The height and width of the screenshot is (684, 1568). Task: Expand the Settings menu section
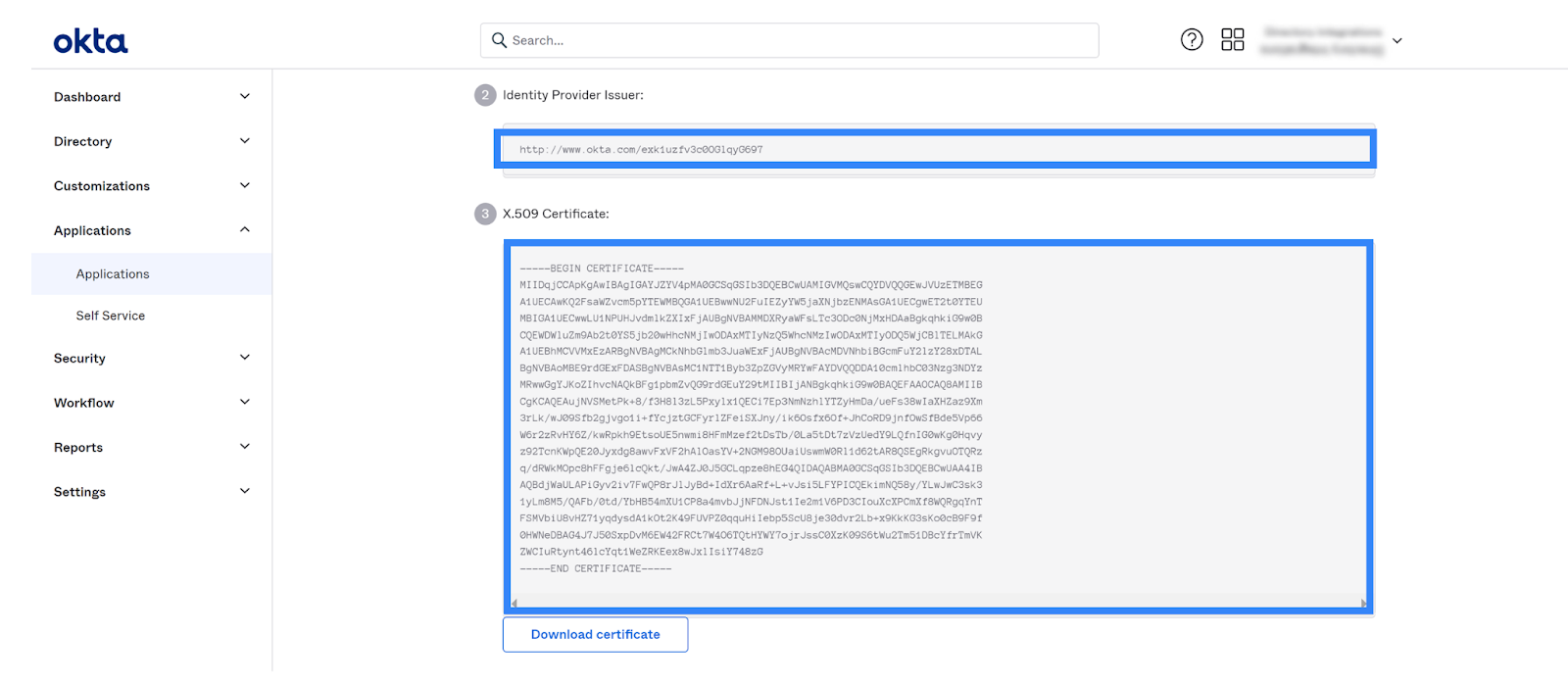[x=152, y=491]
